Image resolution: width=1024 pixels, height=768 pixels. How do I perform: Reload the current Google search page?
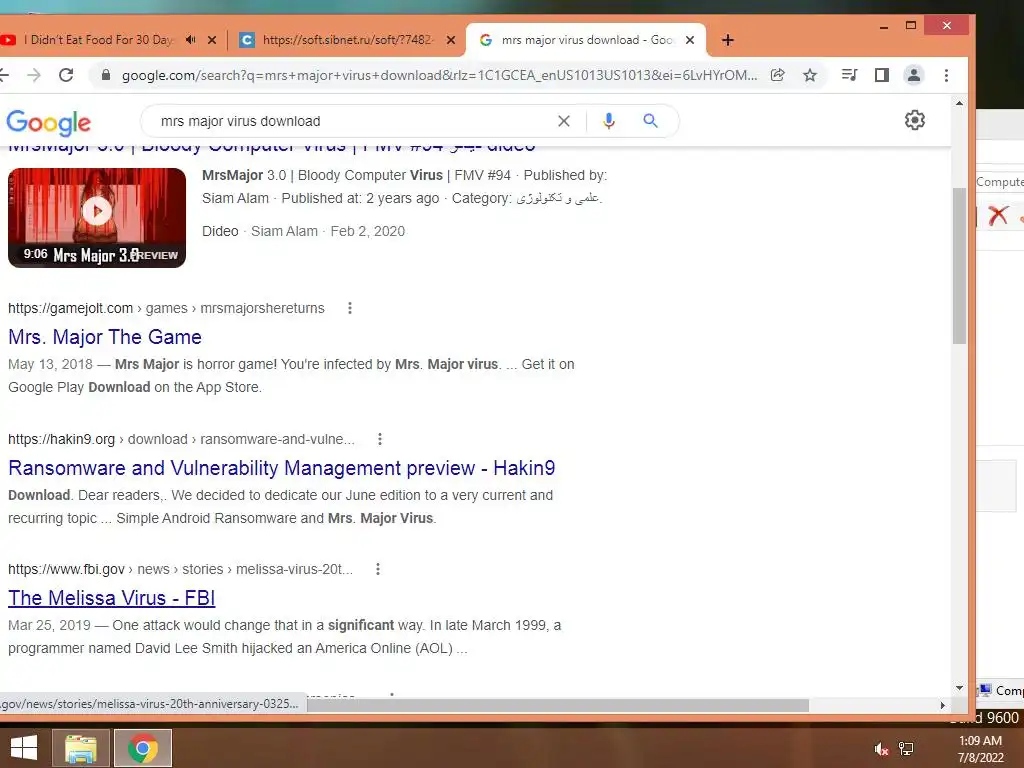[66, 75]
